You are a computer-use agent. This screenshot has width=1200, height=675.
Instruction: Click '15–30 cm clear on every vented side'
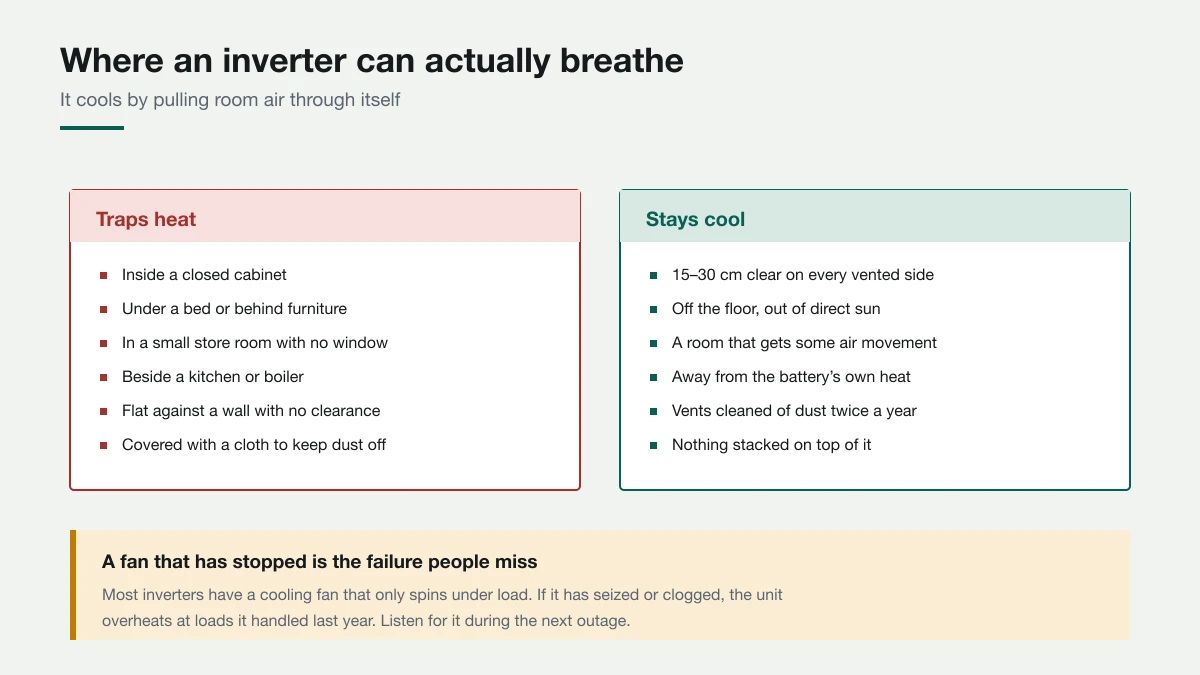pos(803,275)
